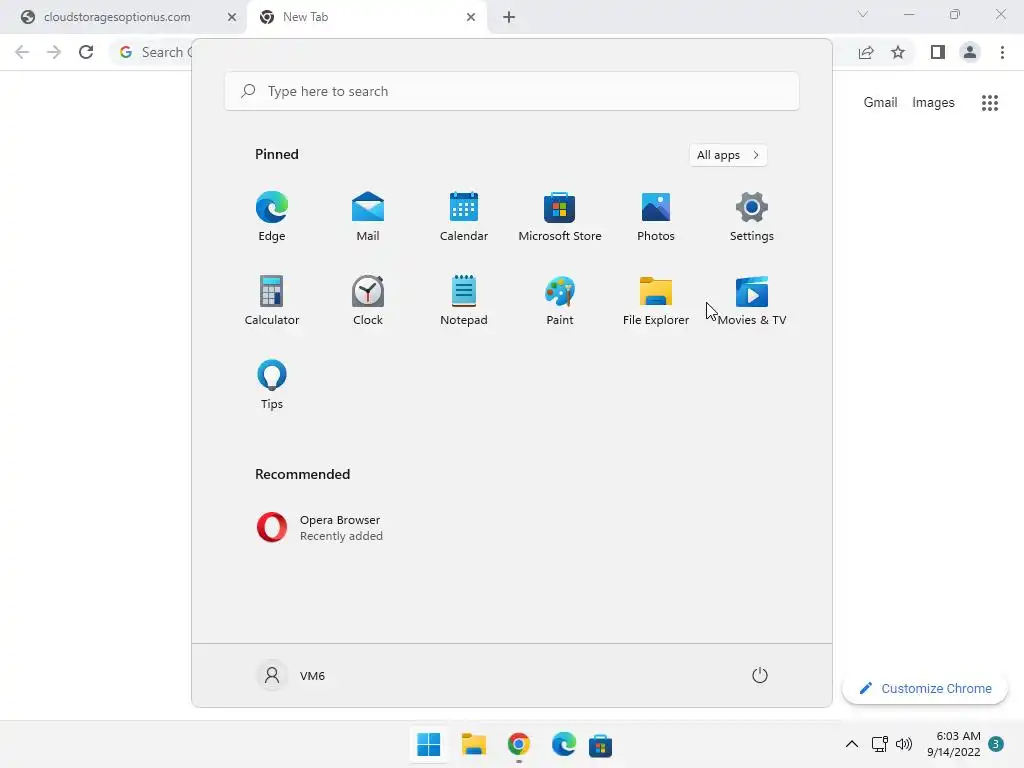
Task: Launch Mail from pinned apps
Action: pos(368,217)
